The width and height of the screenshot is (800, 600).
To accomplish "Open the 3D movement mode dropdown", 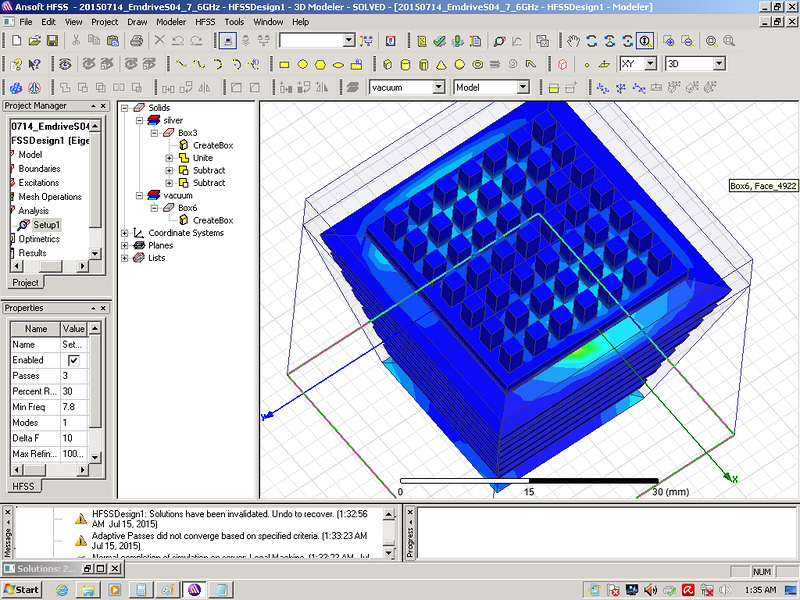I will (717, 64).
